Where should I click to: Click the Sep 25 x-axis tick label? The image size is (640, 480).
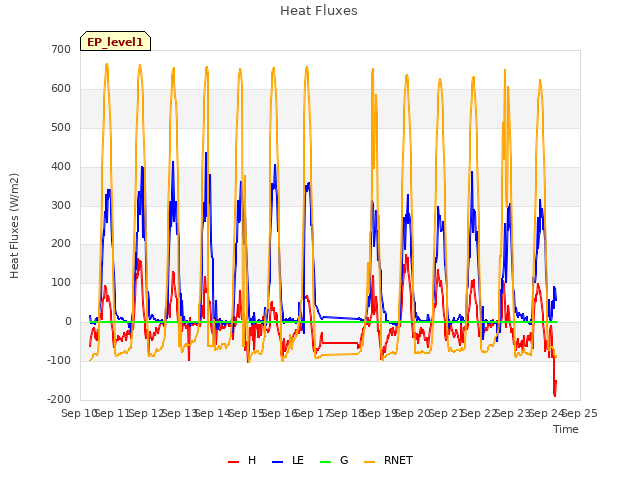[x=582, y=413]
